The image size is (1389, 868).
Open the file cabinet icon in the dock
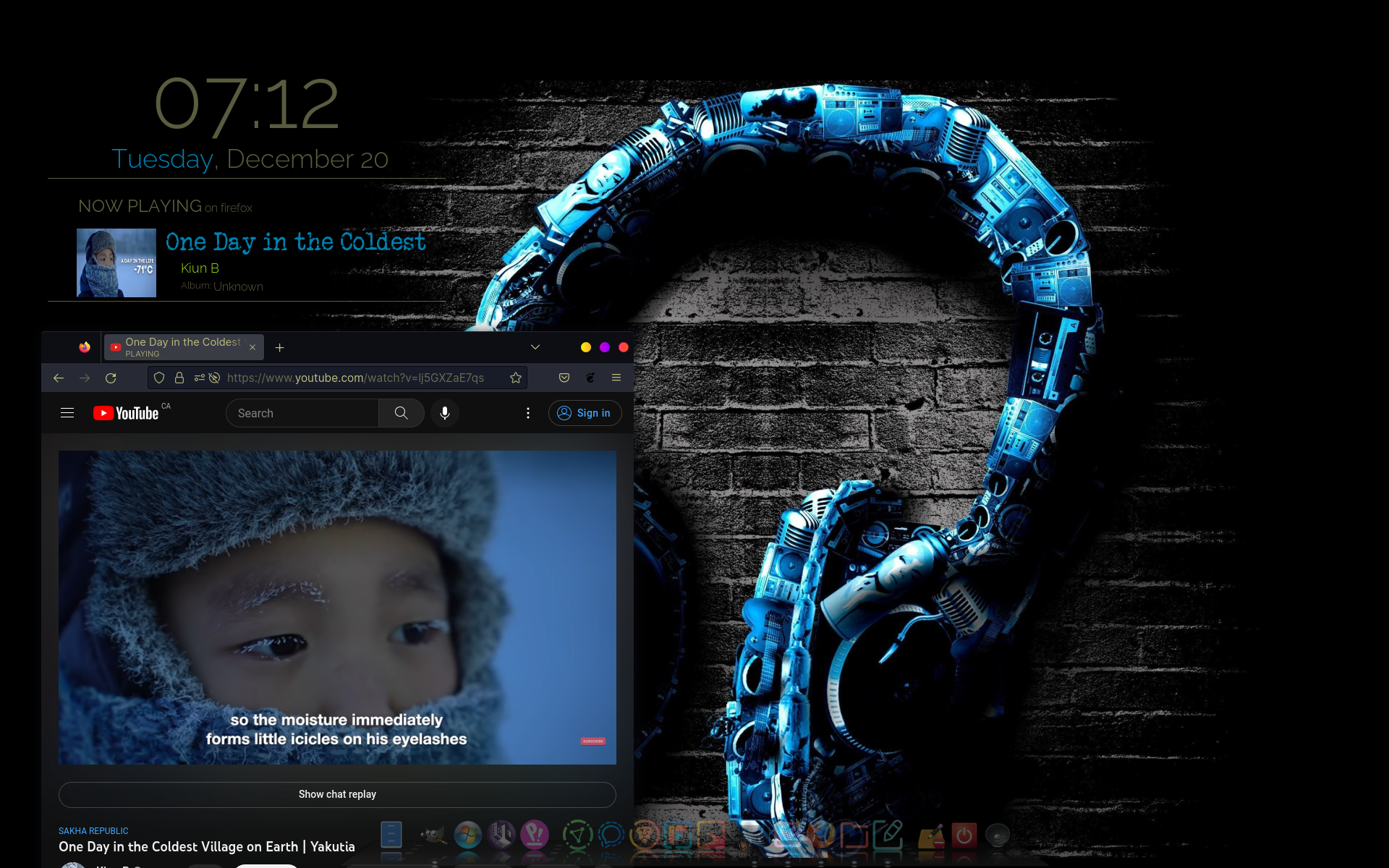tap(391, 835)
